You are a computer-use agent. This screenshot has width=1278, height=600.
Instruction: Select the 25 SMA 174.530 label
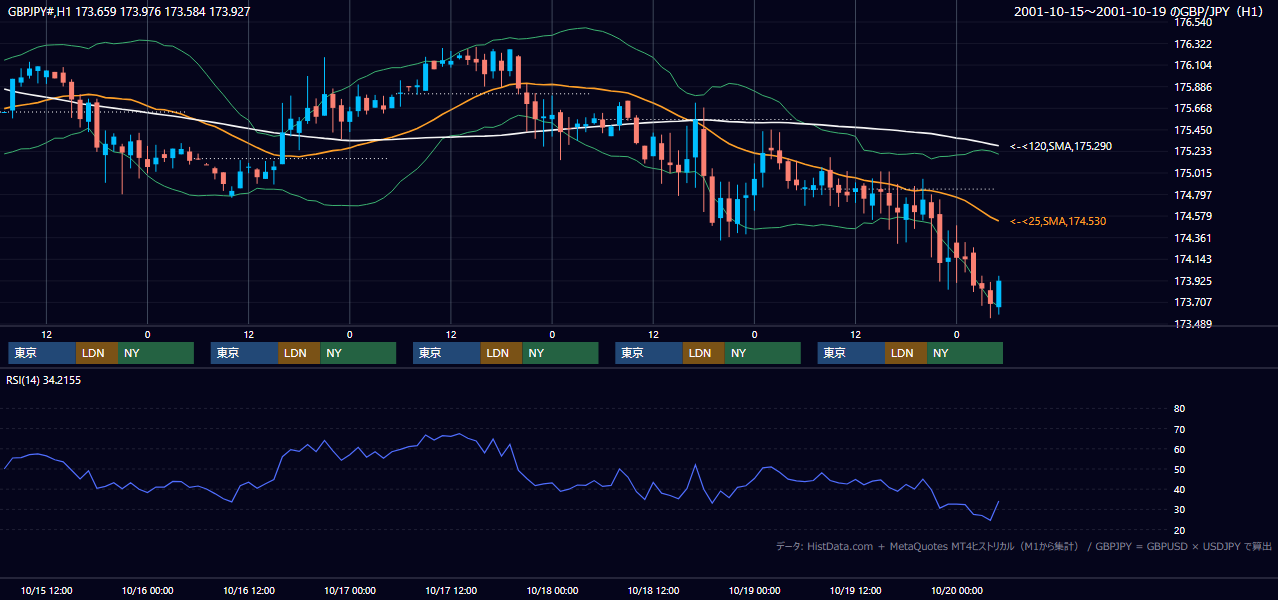click(1058, 221)
